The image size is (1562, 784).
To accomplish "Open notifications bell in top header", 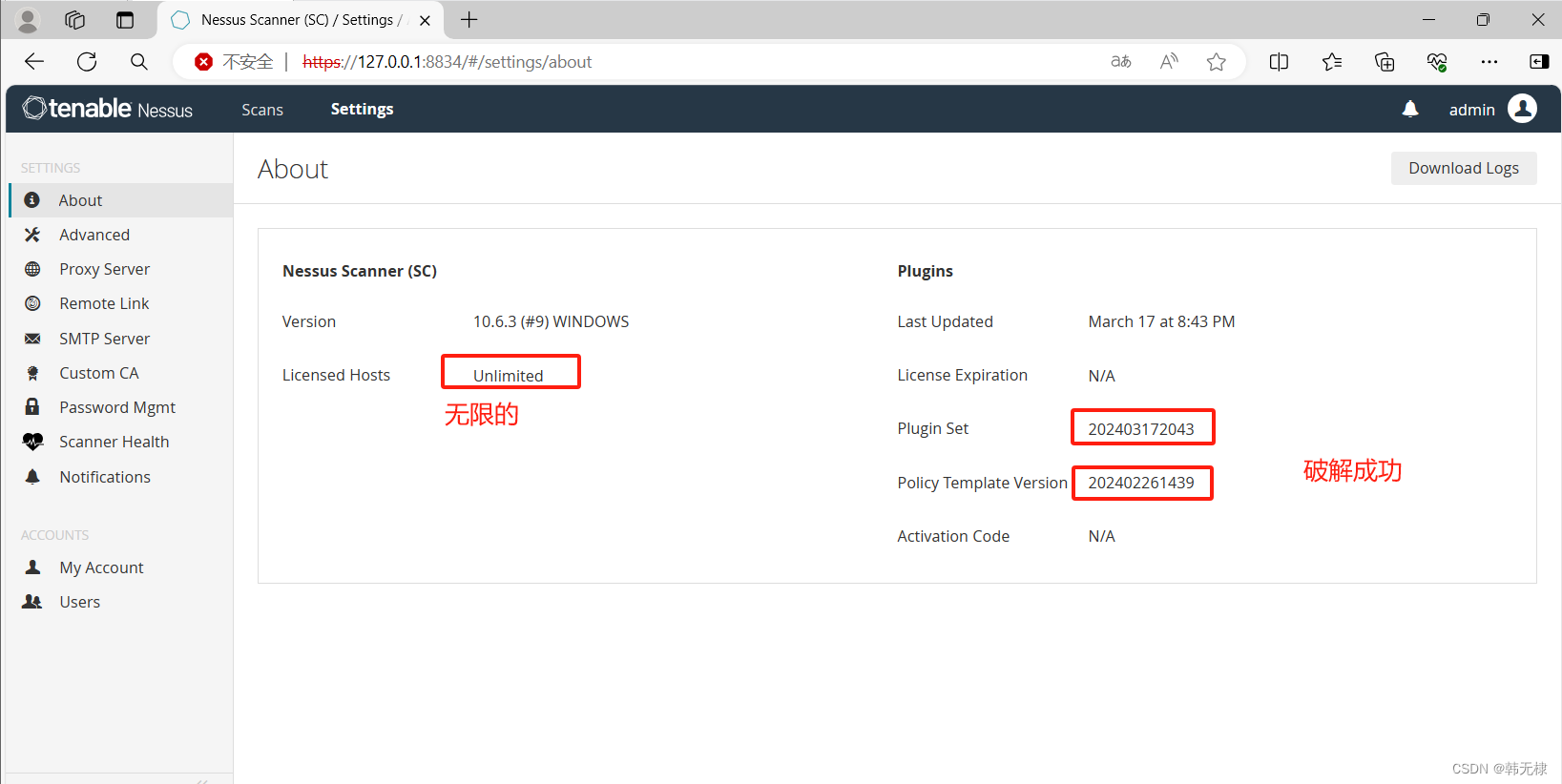I will pyautogui.click(x=1410, y=110).
